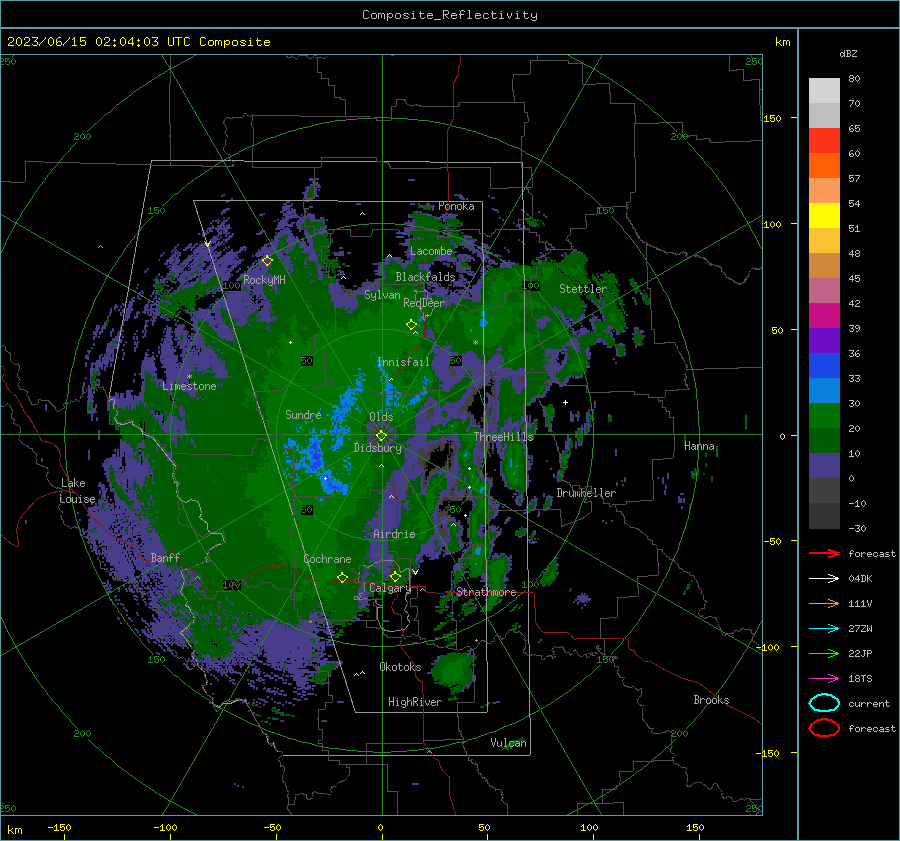Click the red forecast arrow in legend

click(824, 553)
